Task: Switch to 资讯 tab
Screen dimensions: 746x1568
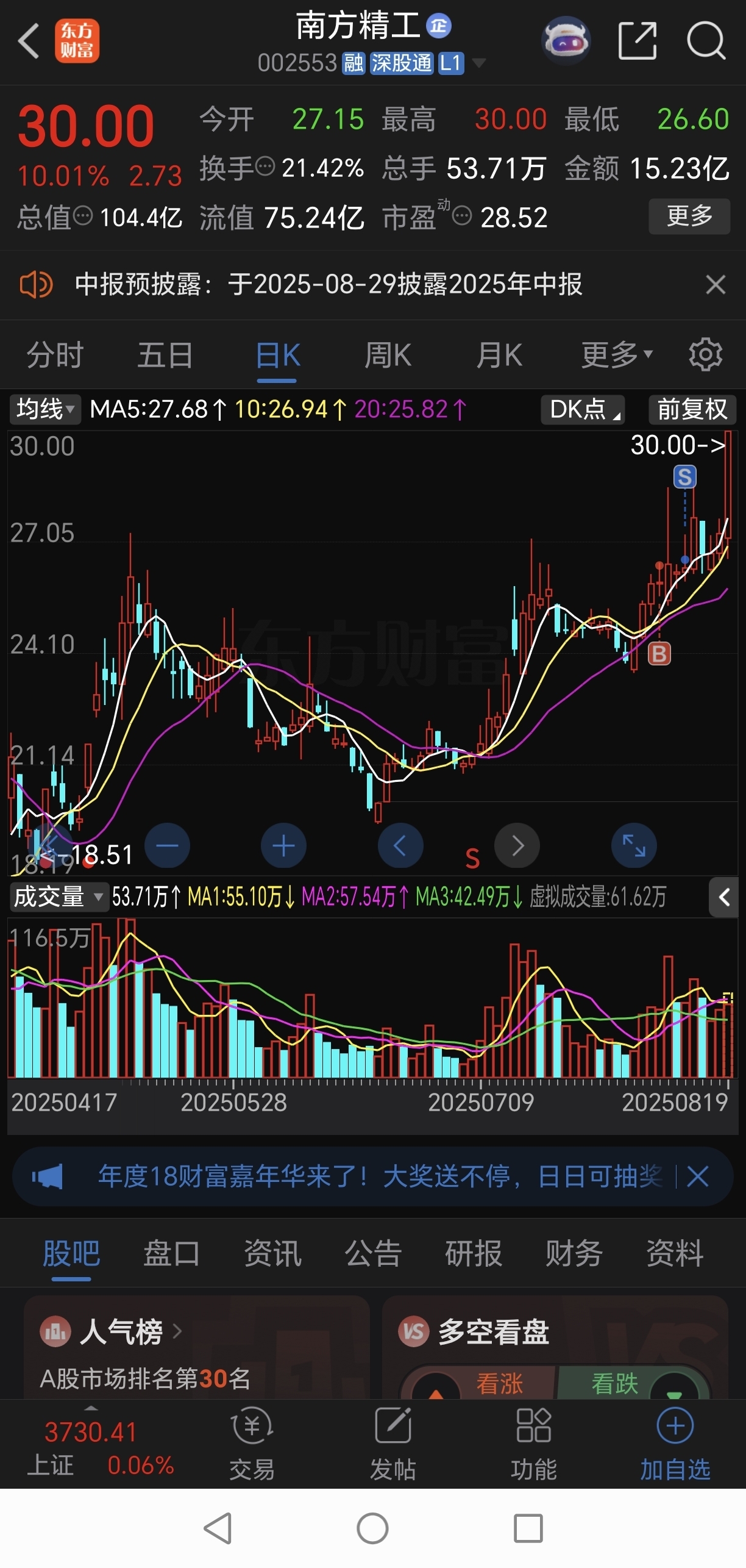Action: [x=272, y=1253]
